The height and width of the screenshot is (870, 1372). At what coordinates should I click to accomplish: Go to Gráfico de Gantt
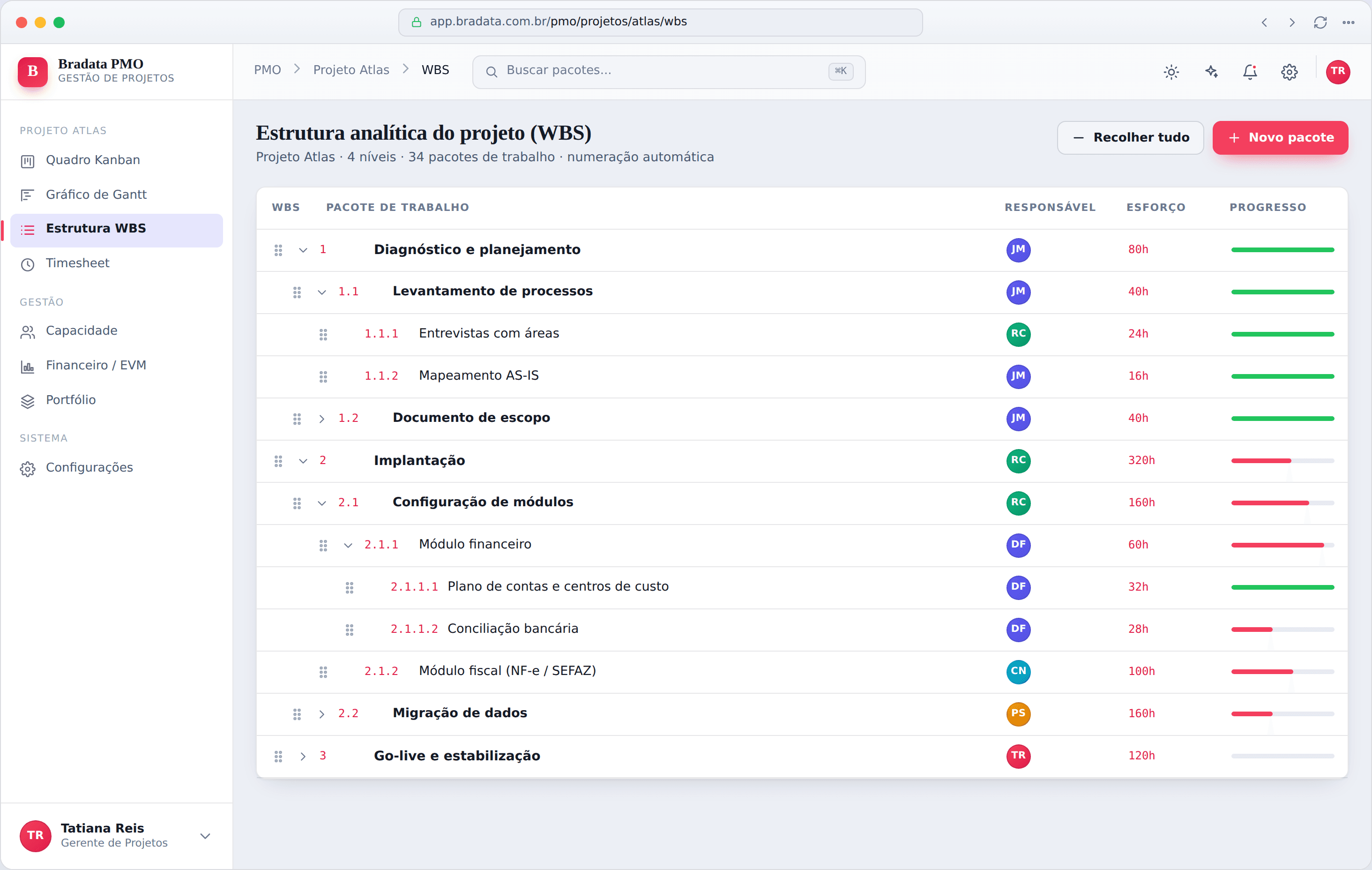coord(117,195)
